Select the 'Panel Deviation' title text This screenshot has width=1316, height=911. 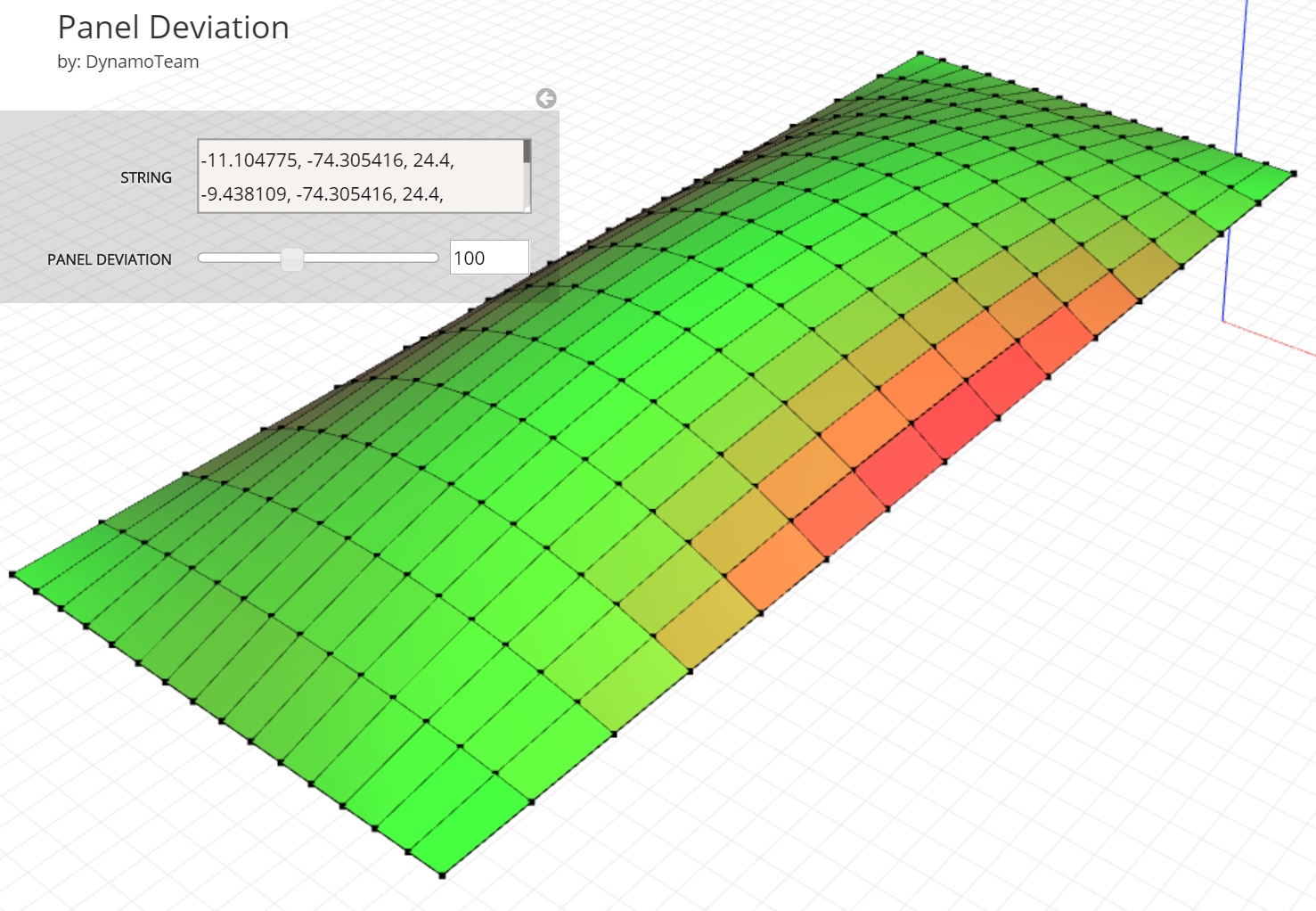(x=174, y=28)
